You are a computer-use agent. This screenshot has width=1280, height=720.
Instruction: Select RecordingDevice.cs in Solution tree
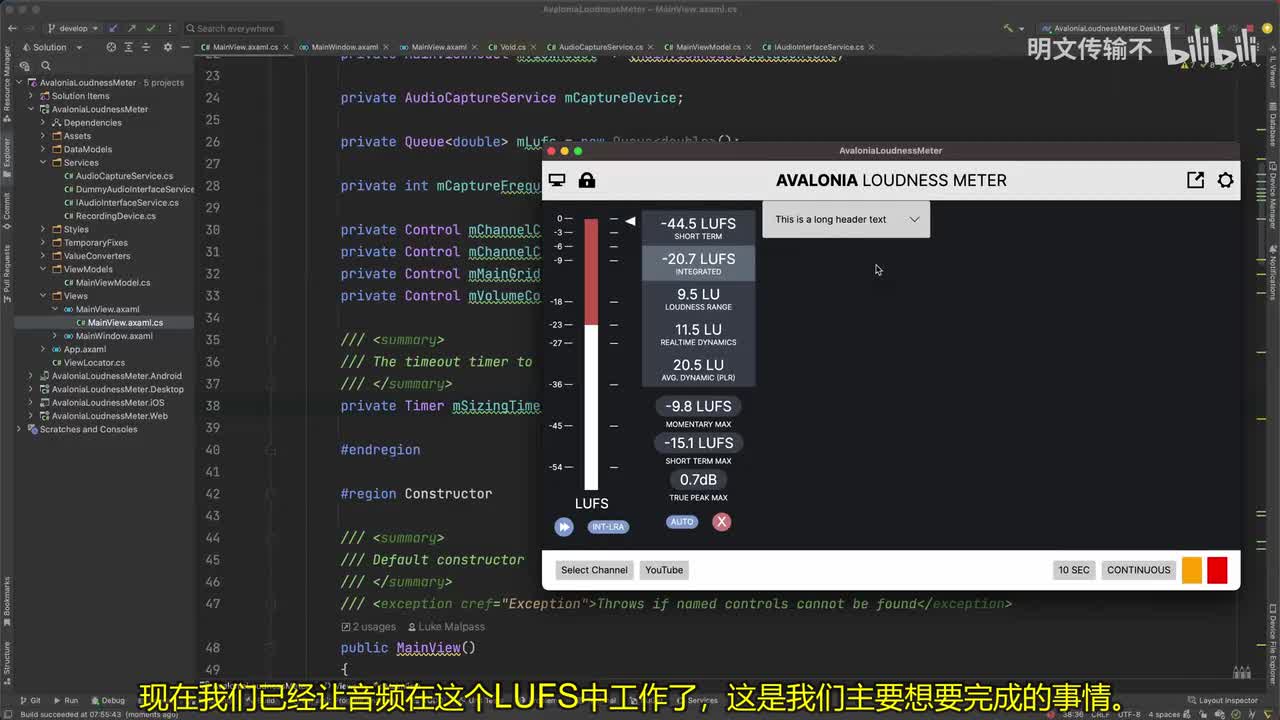[x=109, y=216]
